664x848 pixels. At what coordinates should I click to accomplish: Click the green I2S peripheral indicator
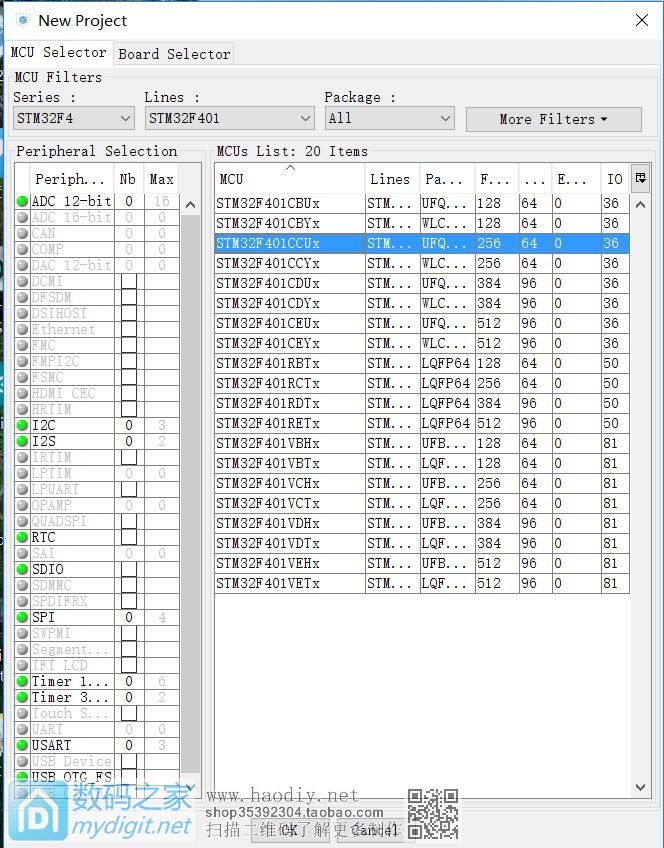coord(22,441)
